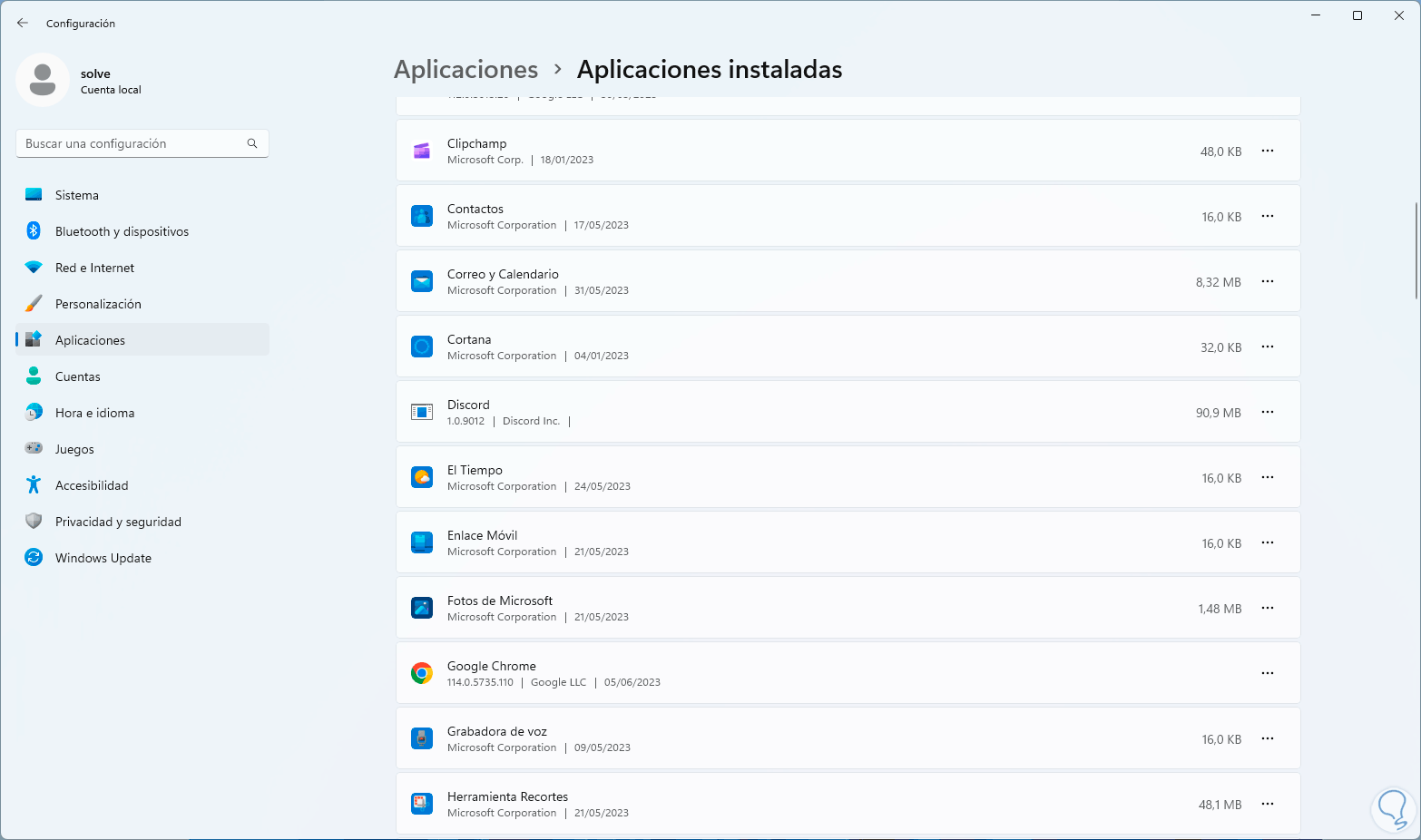This screenshot has height=840, width=1421.
Task: Open the Sistema settings section
Action: click(77, 195)
